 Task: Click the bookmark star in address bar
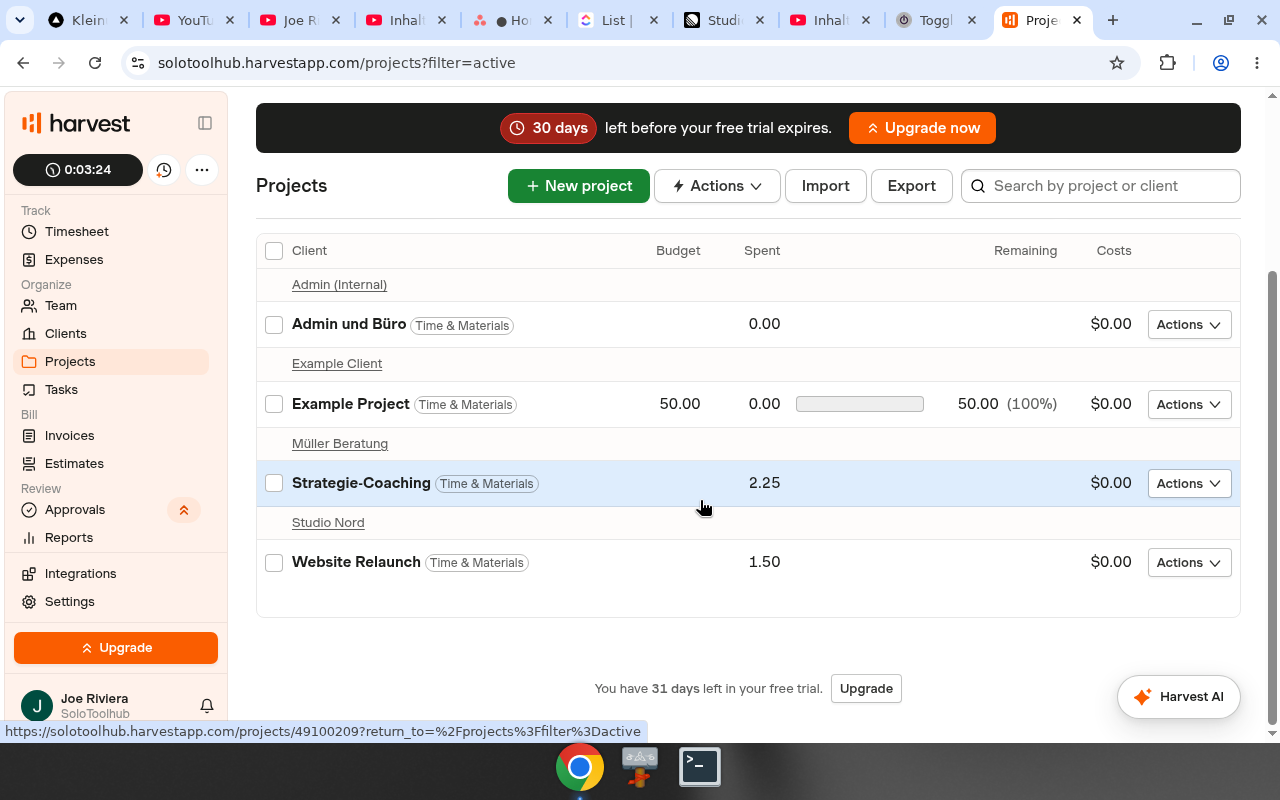point(1117,63)
